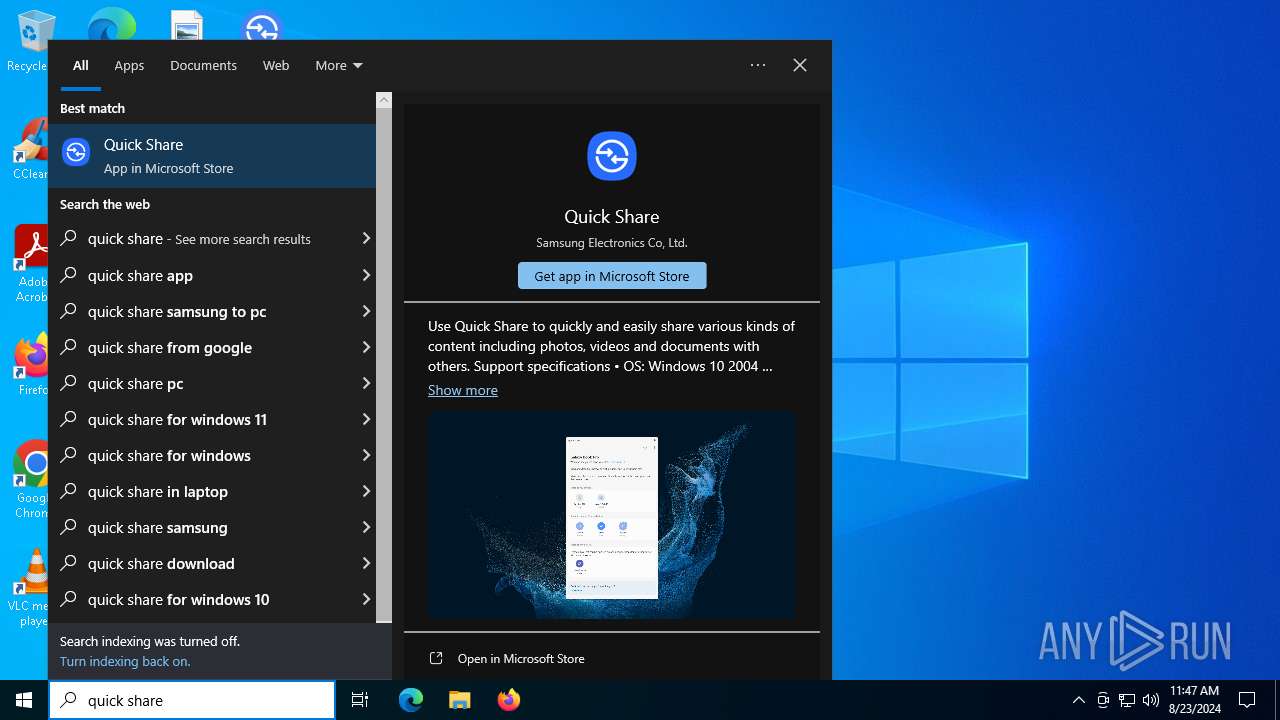The width and height of the screenshot is (1280, 720).
Task: Expand arrow for 'quick share download'
Action: (366, 563)
